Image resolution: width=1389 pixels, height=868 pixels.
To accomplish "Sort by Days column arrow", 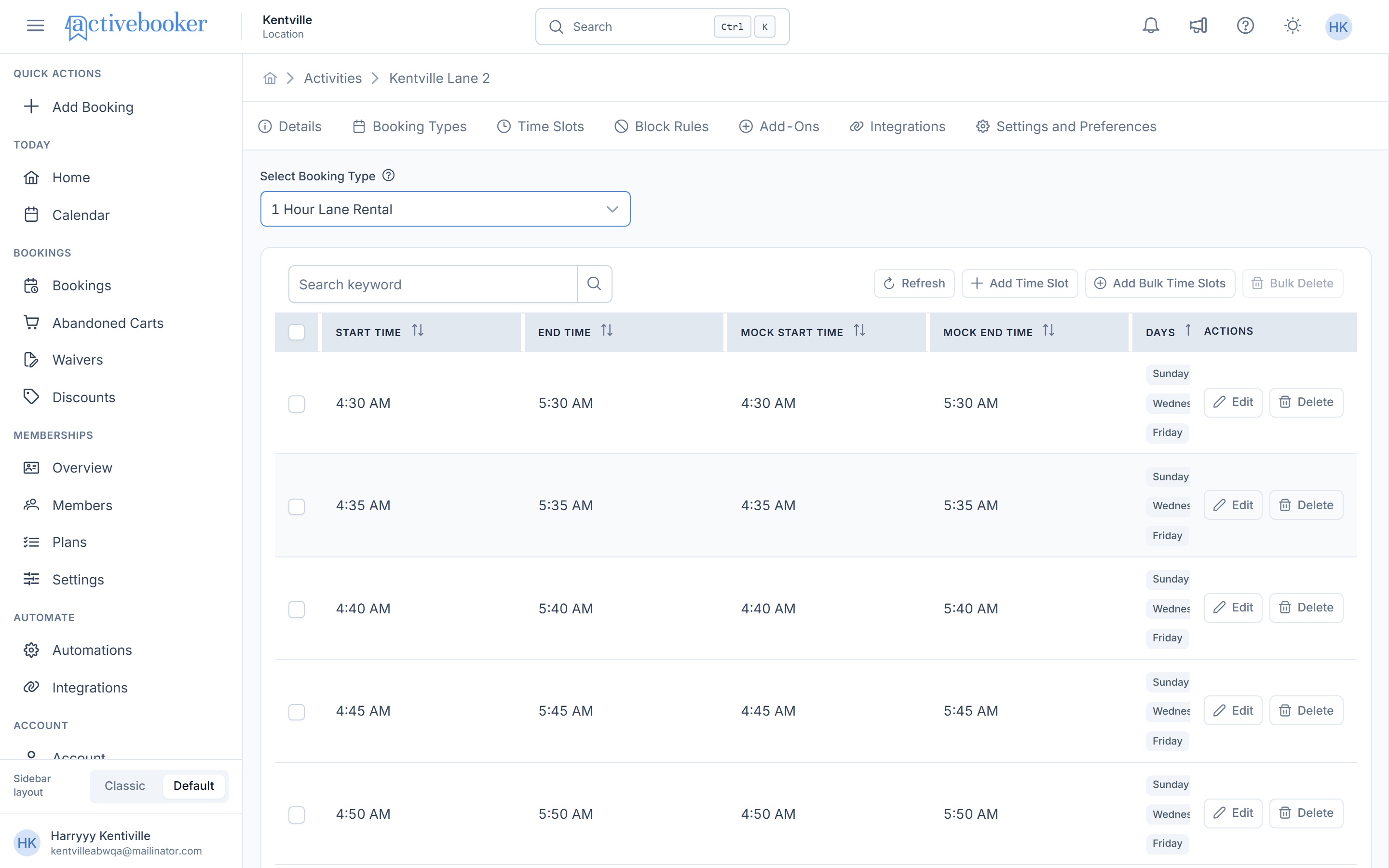I will (x=1188, y=331).
